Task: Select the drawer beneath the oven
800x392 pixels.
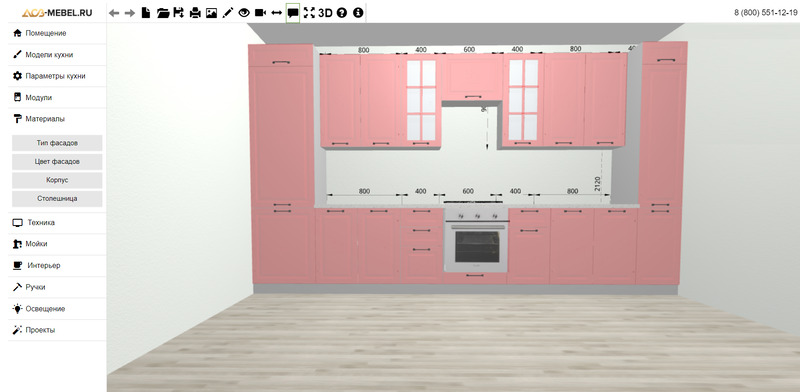Action: (476, 278)
